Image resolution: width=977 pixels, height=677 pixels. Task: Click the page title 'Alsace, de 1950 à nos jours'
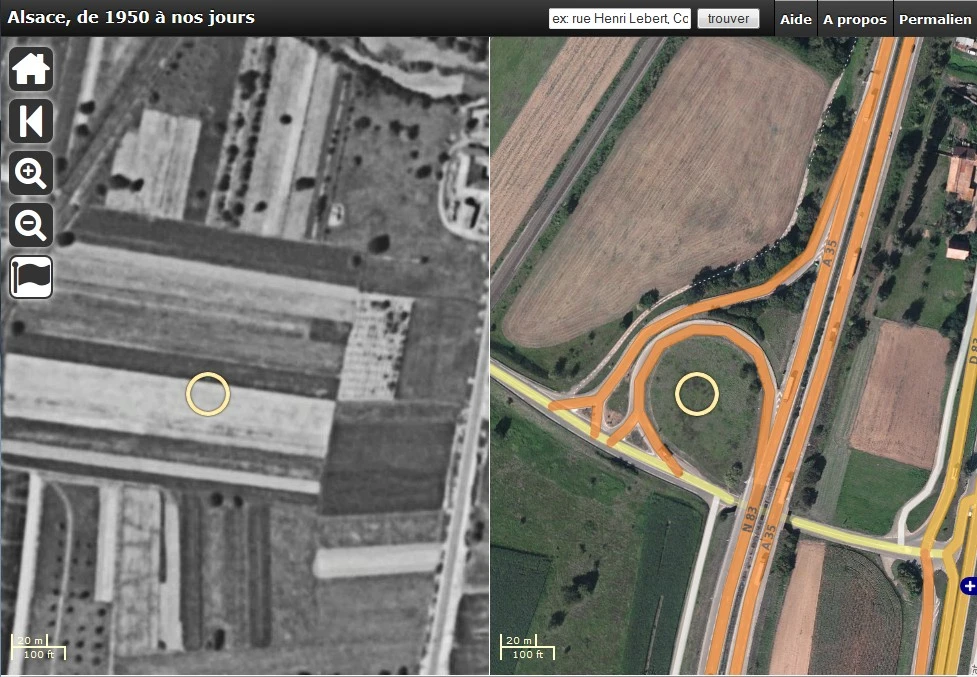(131, 17)
